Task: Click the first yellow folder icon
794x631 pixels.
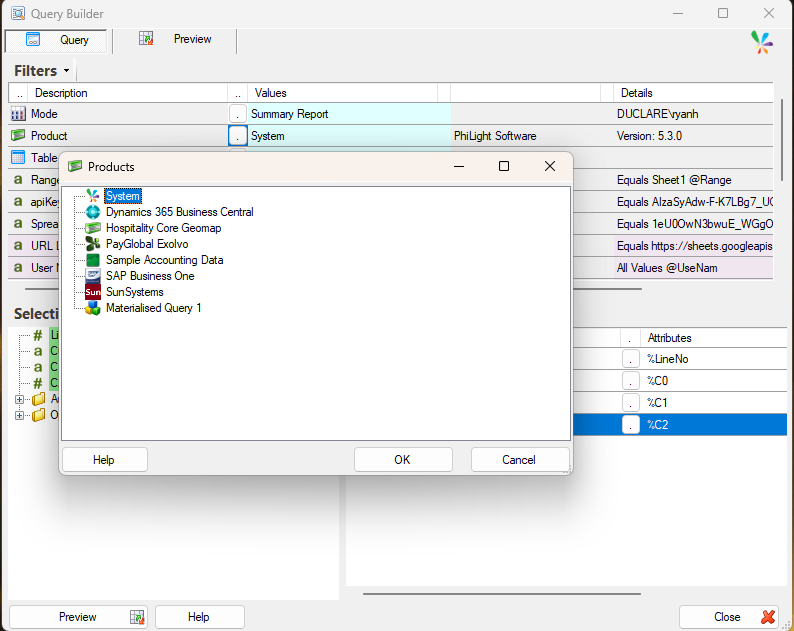Action: coord(38,400)
